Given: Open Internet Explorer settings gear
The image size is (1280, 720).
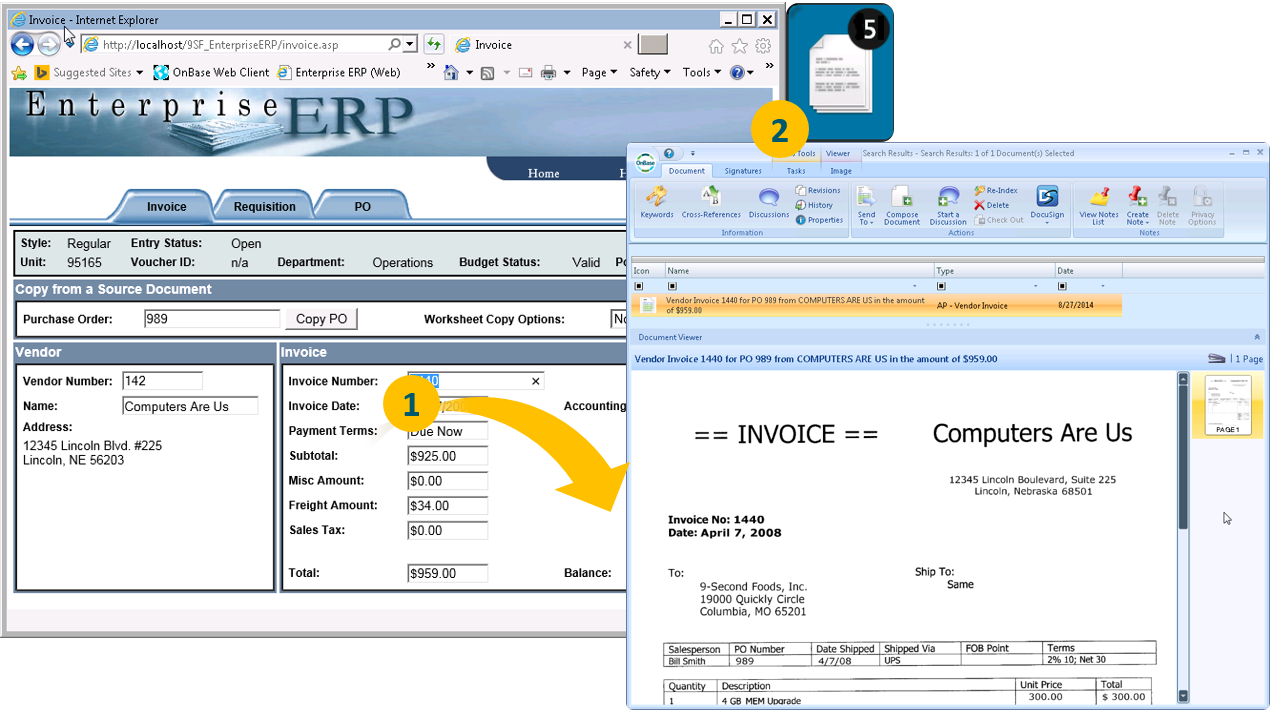Looking at the screenshot, I should tap(763, 46).
